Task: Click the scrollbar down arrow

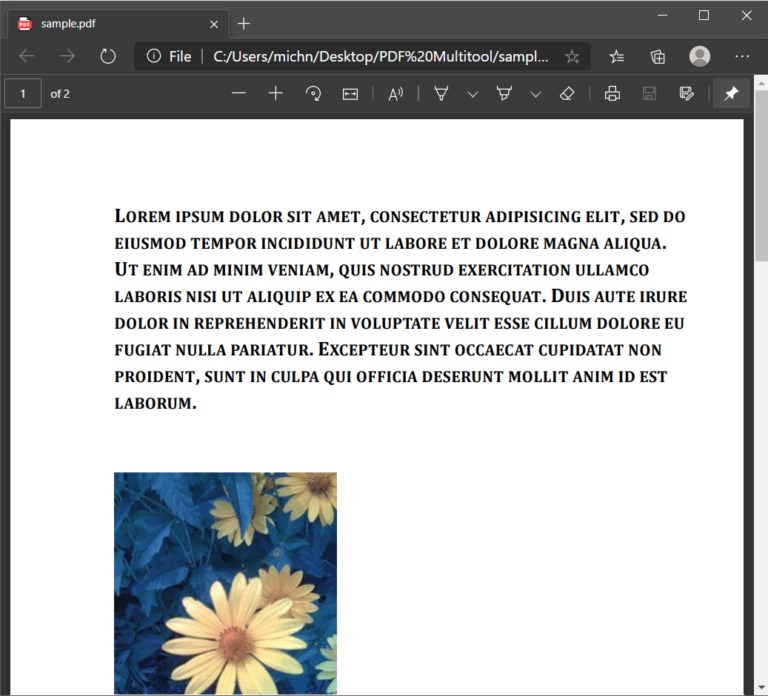Action: (x=761, y=687)
